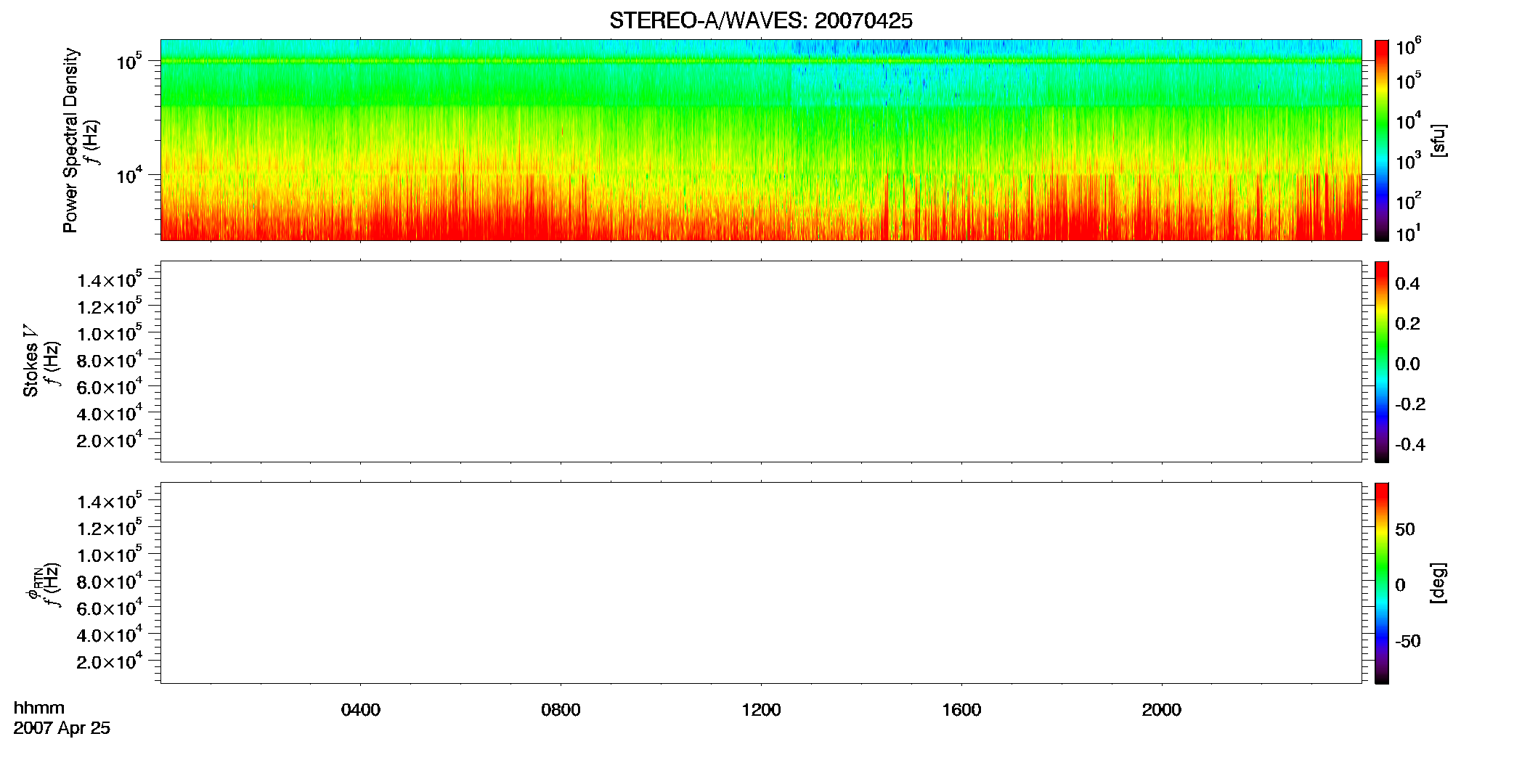The image size is (1522, 784).
Task: Click the 1200 time axis label
Action: pos(761,710)
